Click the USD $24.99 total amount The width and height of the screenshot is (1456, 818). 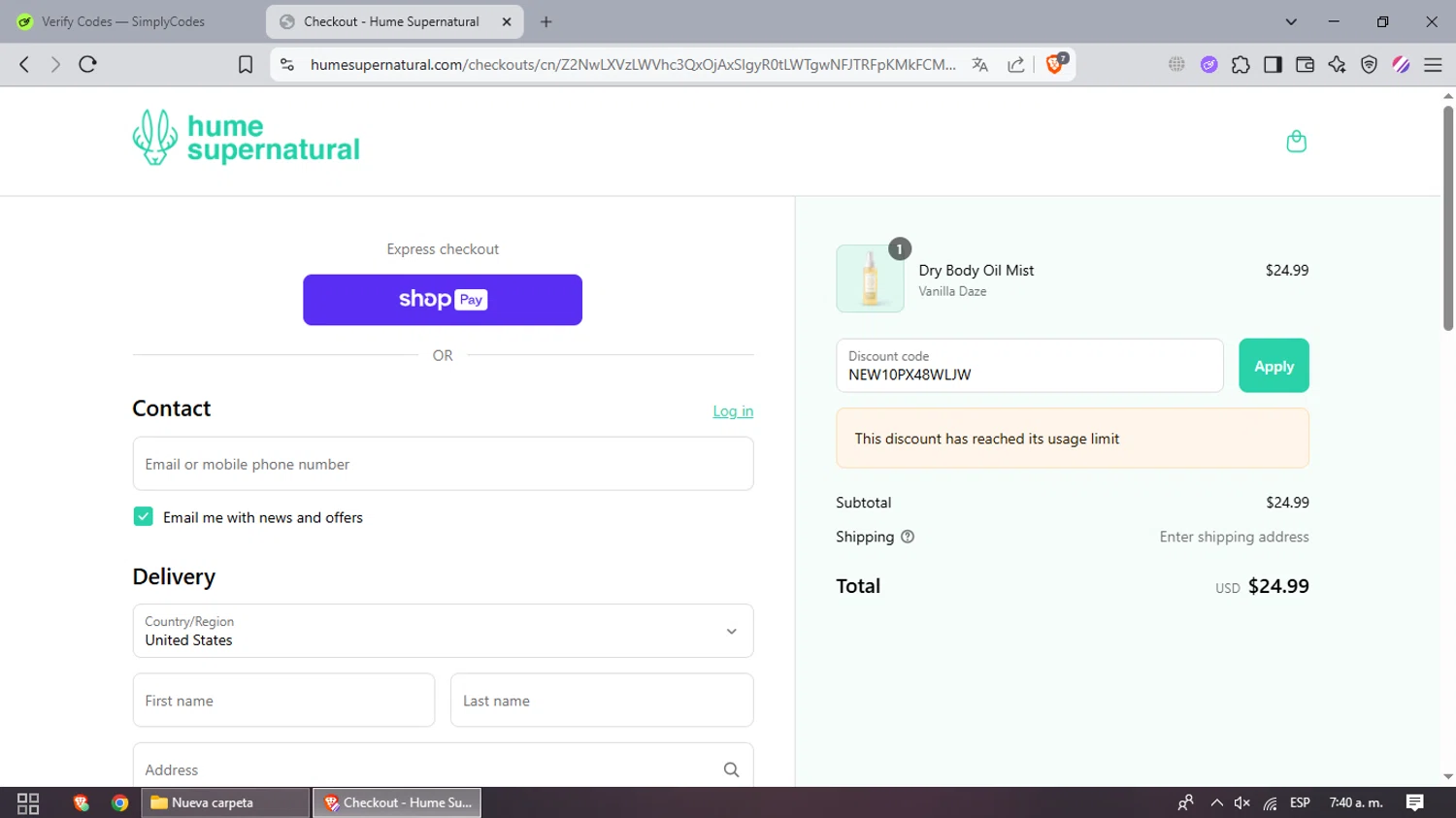pos(1262,586)
